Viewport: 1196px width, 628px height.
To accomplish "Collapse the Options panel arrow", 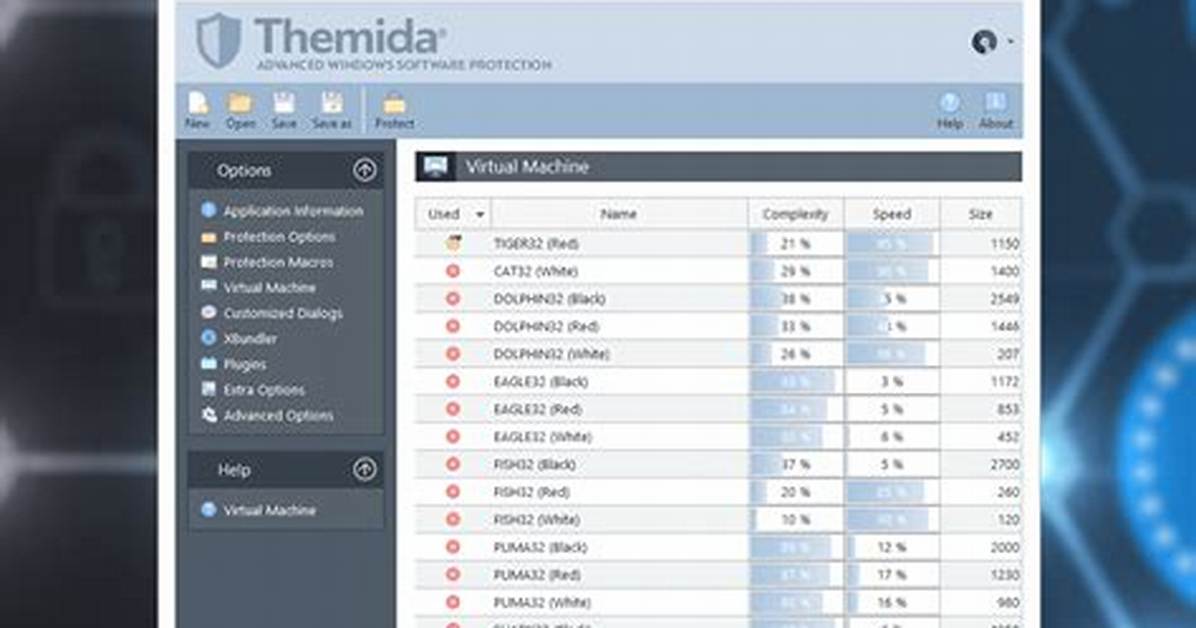I will click(x=365, y=169).
